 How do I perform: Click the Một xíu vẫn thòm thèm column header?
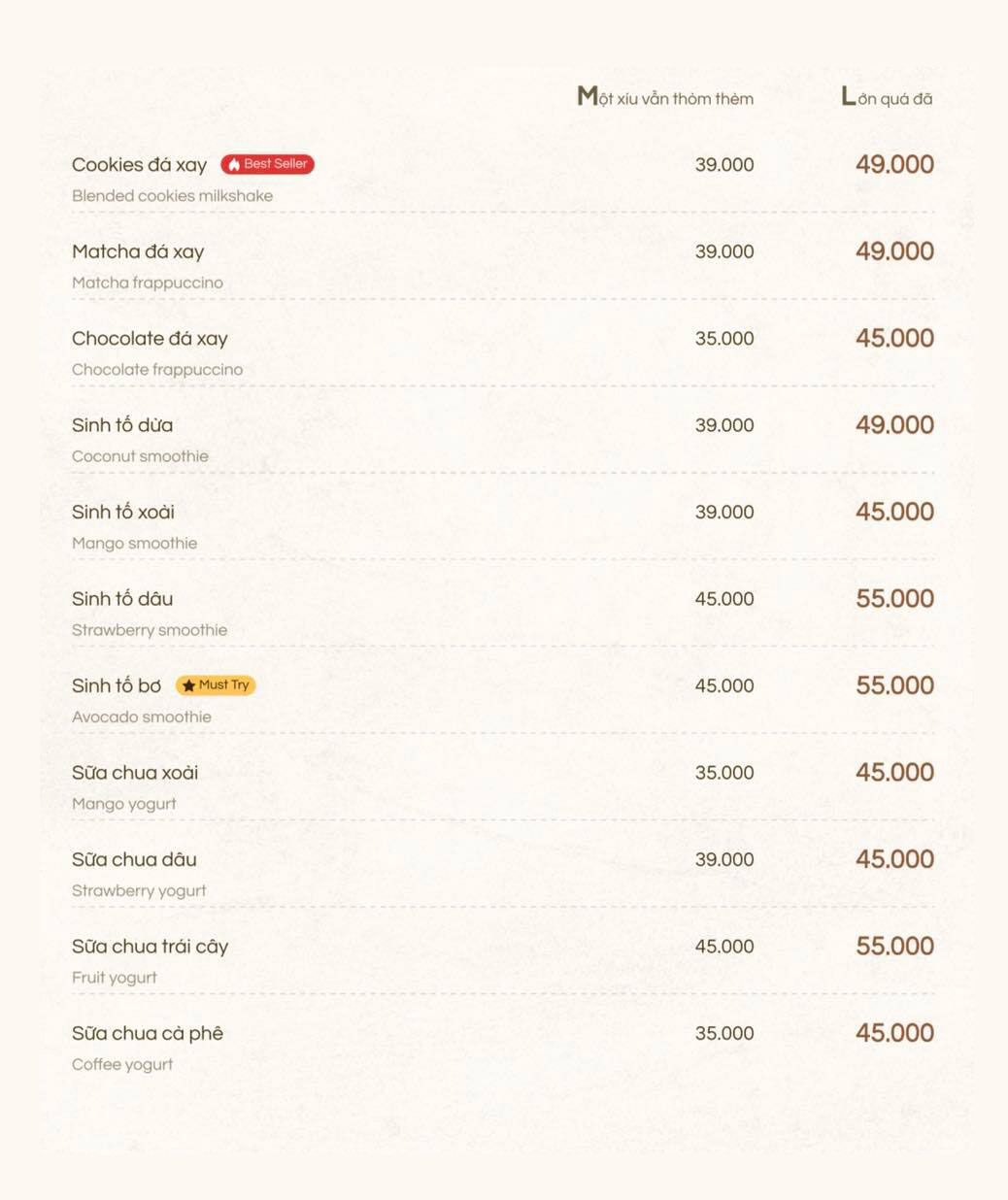coord(665,97)
